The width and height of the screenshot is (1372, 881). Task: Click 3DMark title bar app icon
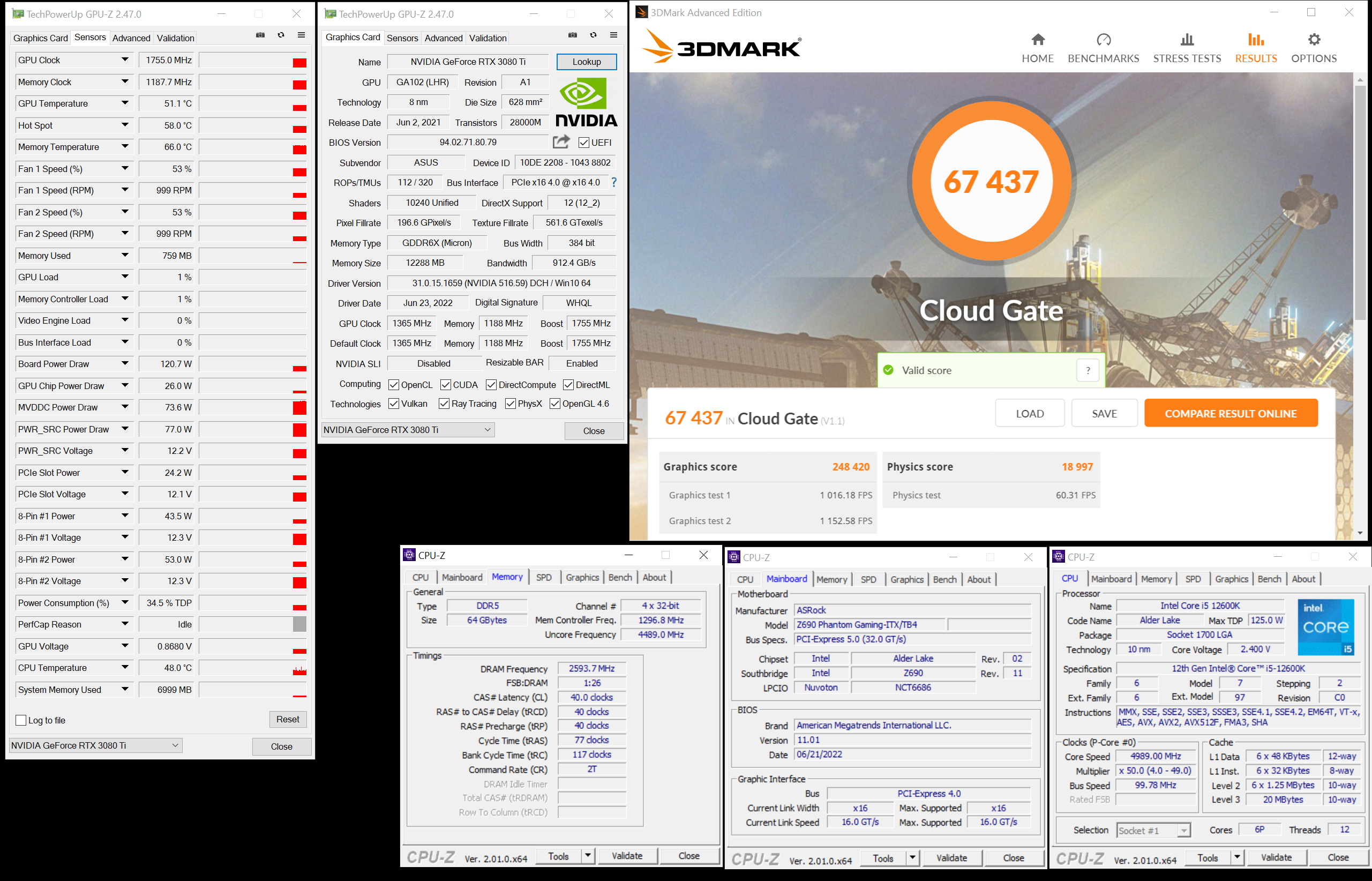coord(641,12)
